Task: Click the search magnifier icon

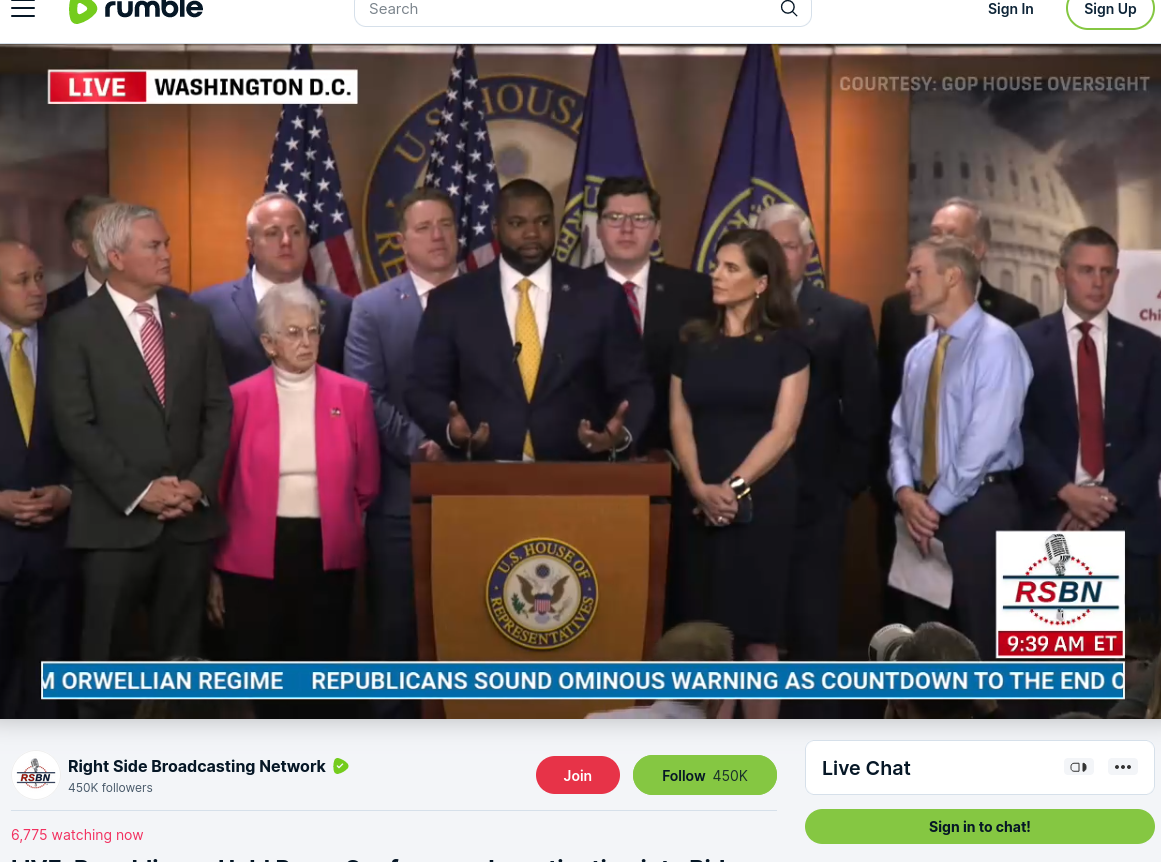Action: tap(789, 9)
